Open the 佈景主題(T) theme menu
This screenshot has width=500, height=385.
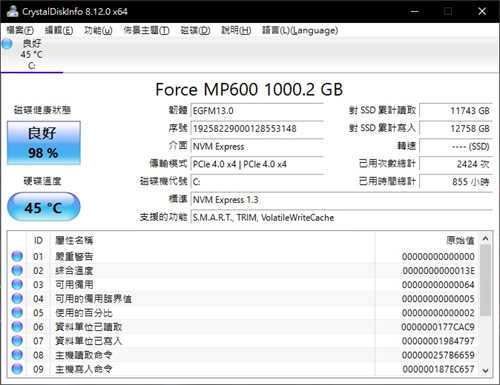(146, 30)
